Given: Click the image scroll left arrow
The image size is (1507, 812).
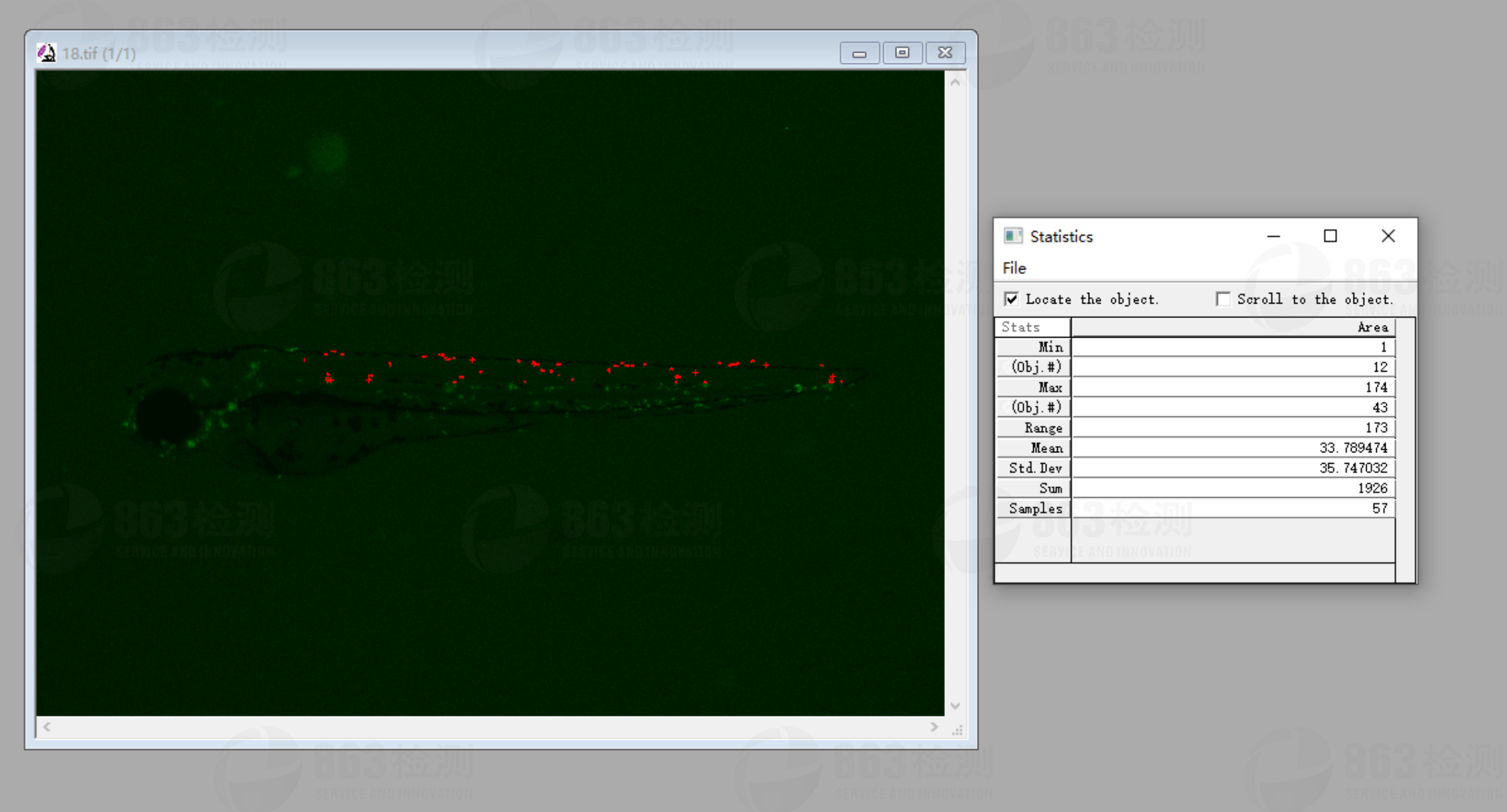Looking at the screenshot, I should tap(47, 727).
